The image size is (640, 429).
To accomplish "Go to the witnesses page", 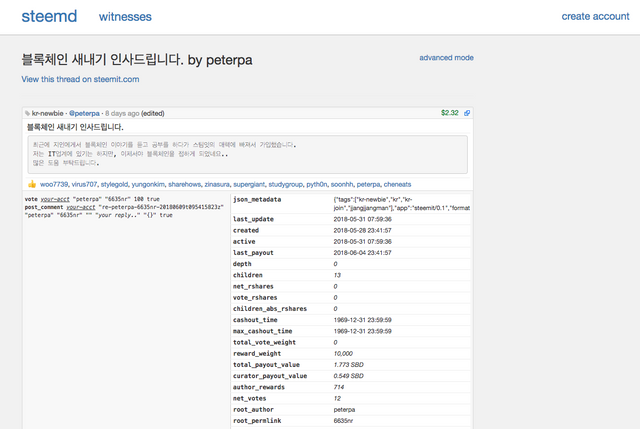I will 125,17.
